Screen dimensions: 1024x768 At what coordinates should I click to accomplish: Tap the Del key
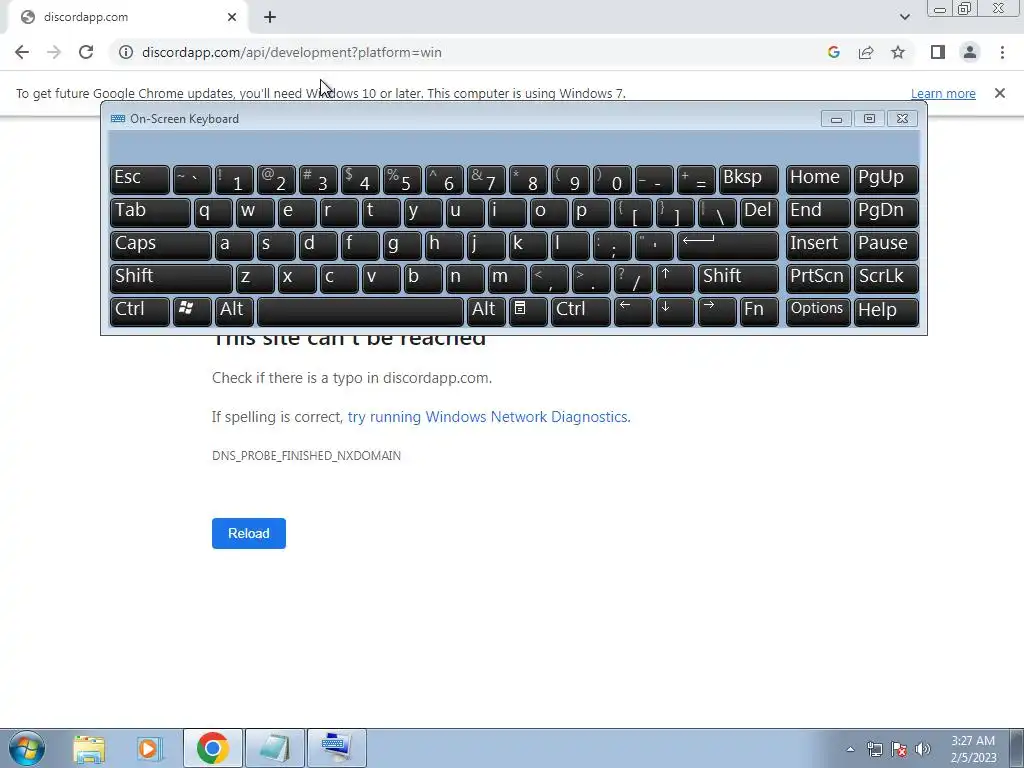pos(759,212)
